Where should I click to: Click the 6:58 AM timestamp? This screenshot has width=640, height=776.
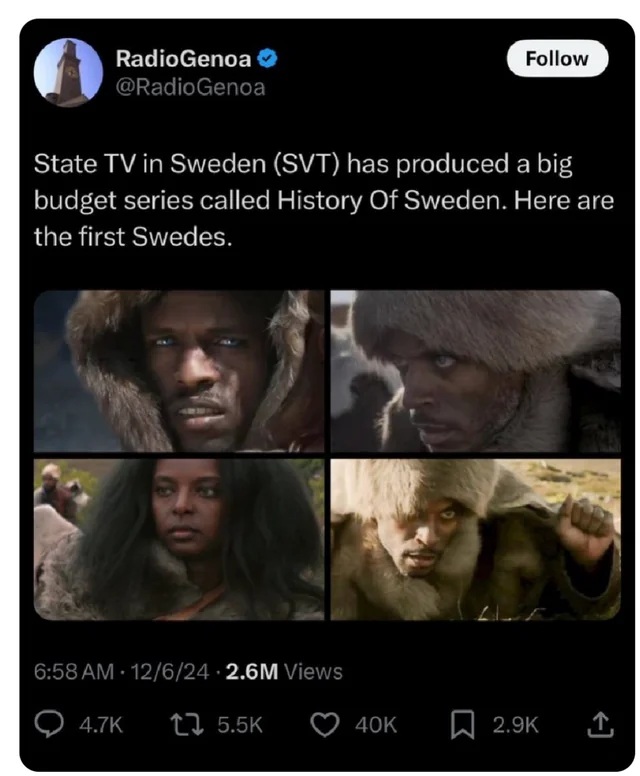tap(74, 672)
